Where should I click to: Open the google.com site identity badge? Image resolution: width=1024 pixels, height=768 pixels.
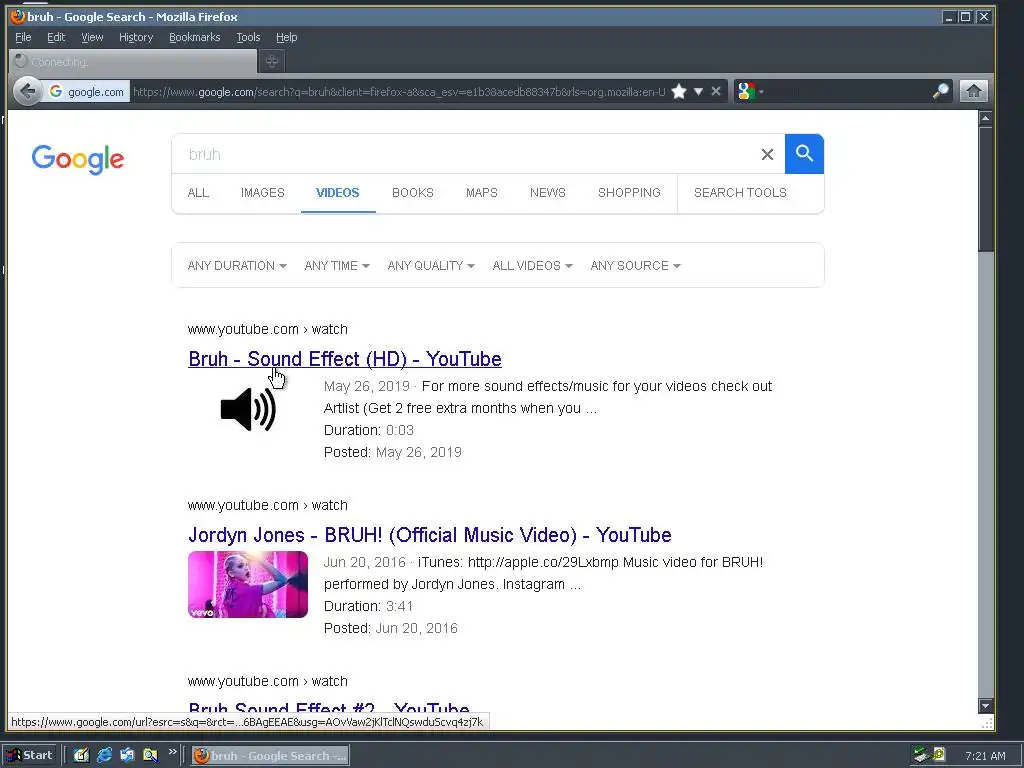[87, 92]
